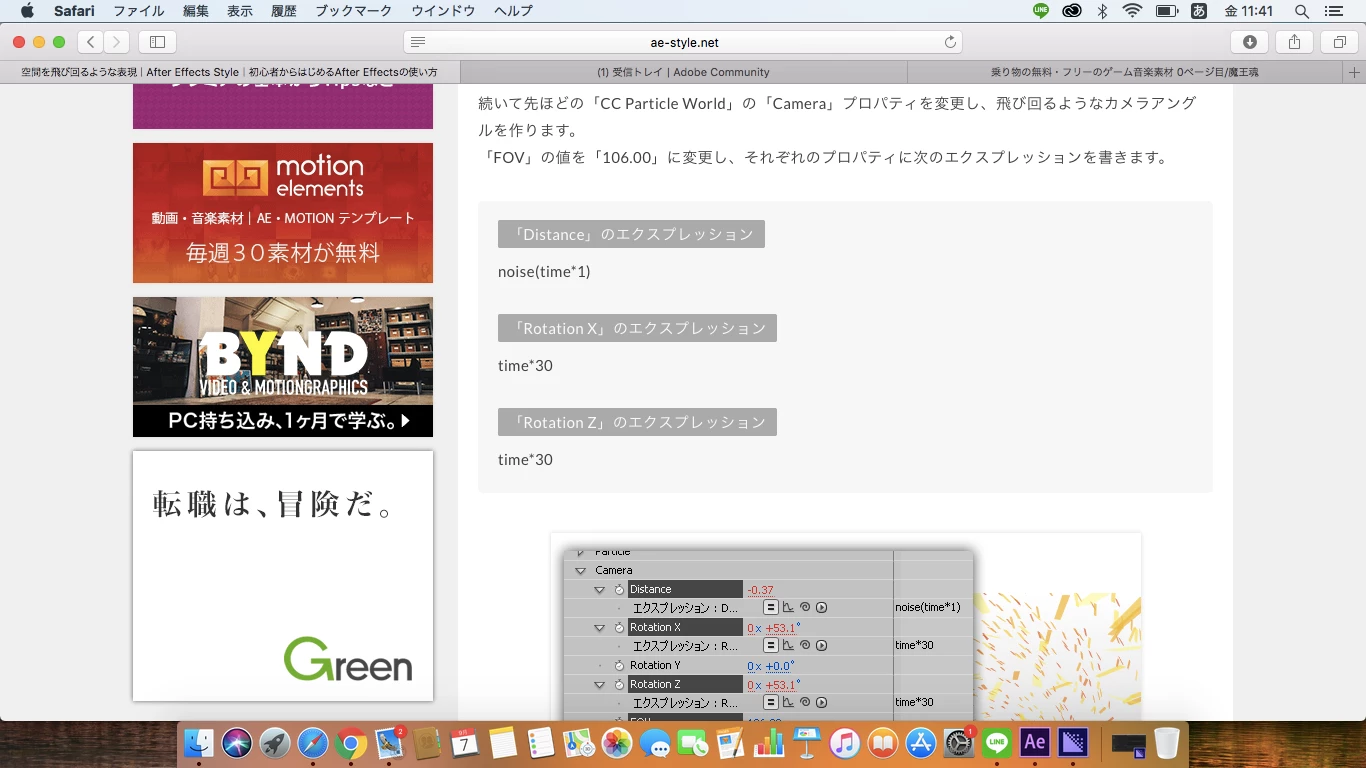The width and height of the screenshot is (1366, 768).
Task: Open the あ input source menu
Action: [1199, 11]
